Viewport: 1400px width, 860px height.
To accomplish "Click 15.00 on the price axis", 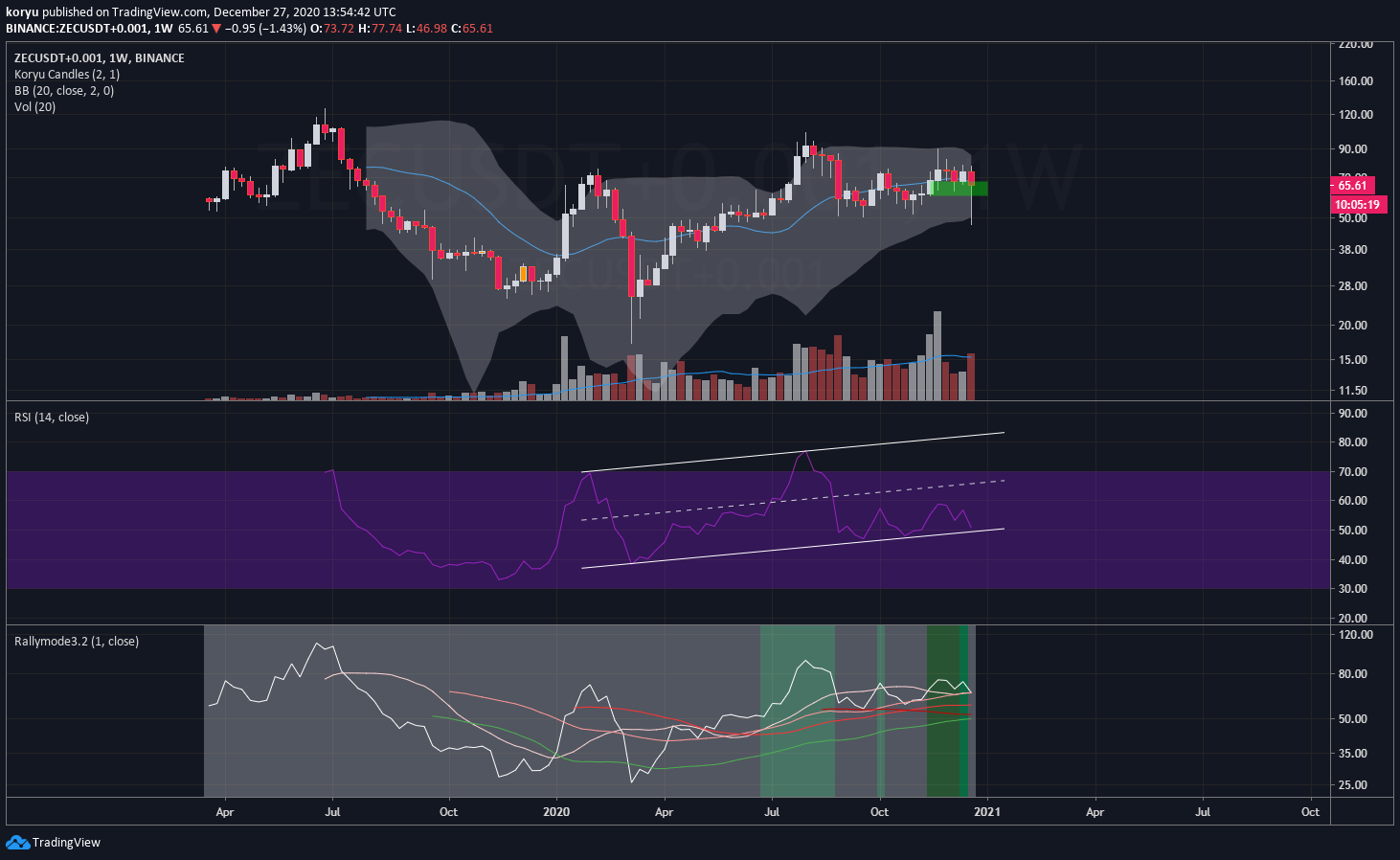I will coord(1353,360).
